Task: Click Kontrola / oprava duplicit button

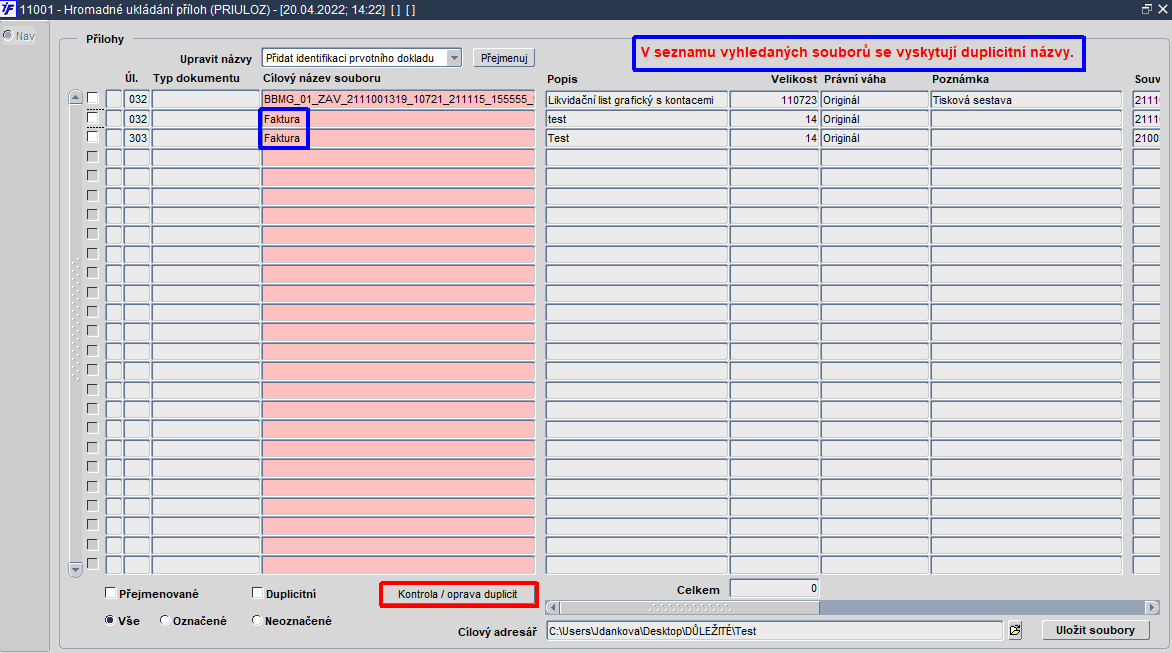Action: [x=458, y=594]
